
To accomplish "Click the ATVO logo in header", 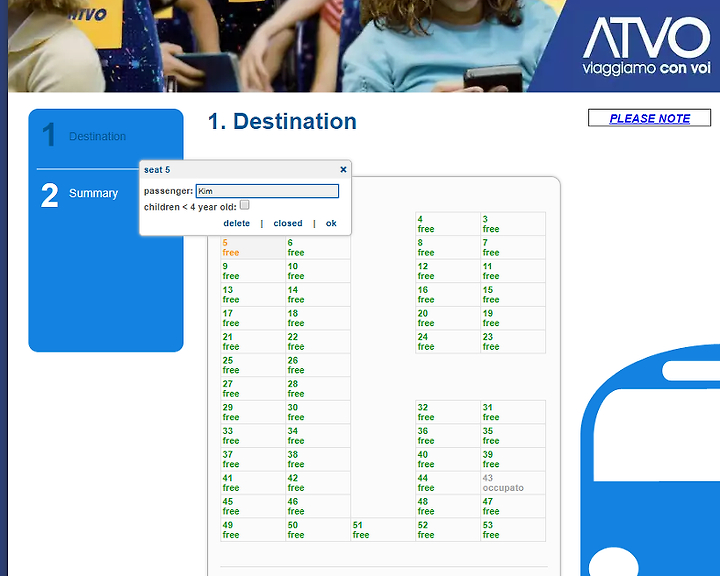I will pyautogui.click(x=647, y=46).
